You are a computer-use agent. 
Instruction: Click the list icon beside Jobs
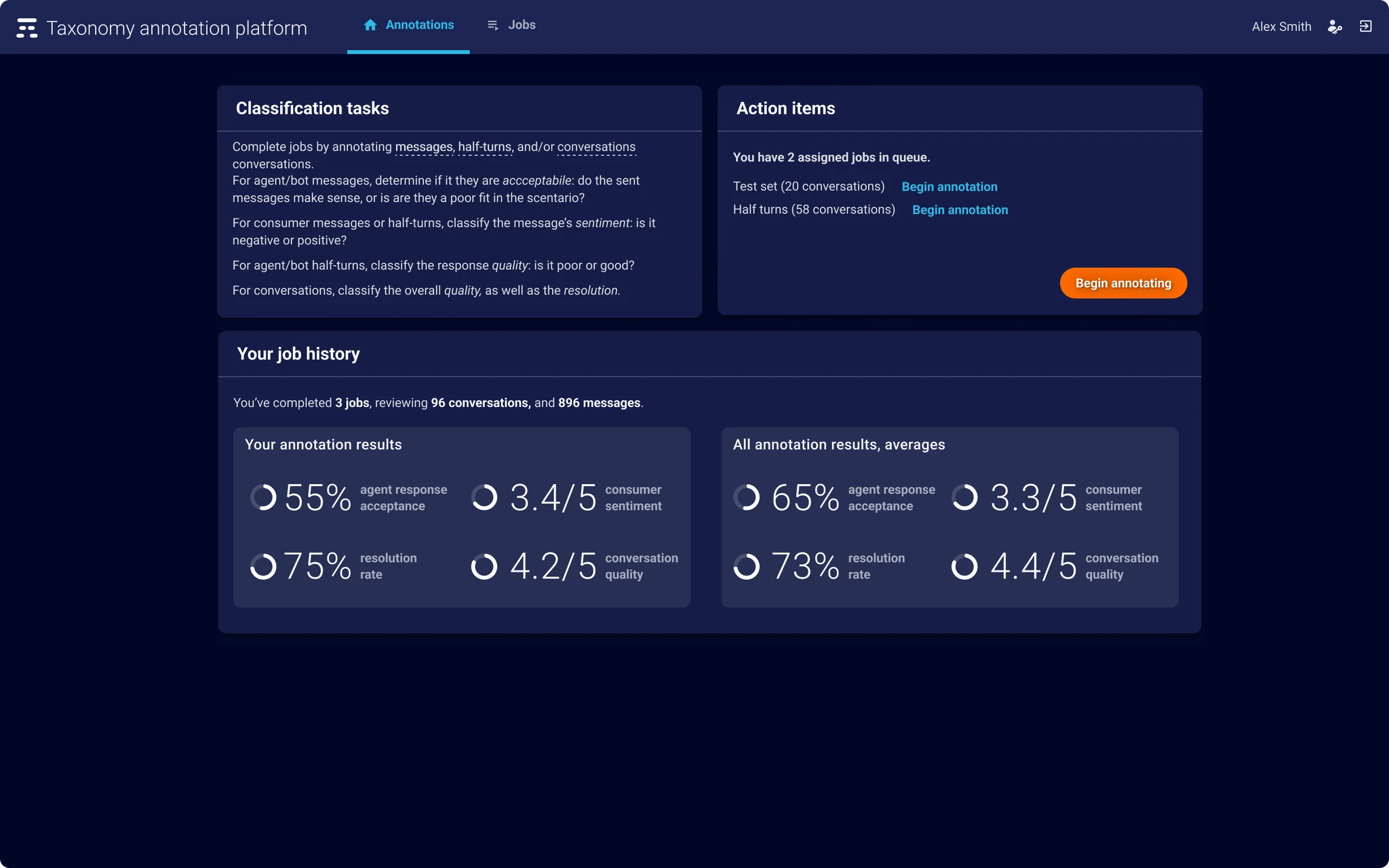493,25
